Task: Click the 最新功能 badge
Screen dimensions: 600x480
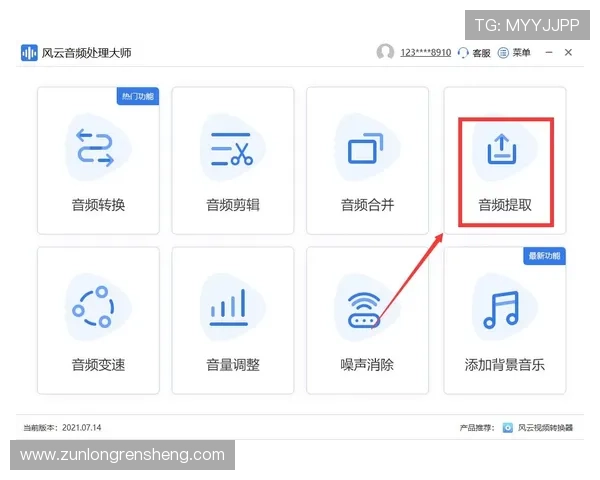Action: pyautogui.click(x=544, y=256)
